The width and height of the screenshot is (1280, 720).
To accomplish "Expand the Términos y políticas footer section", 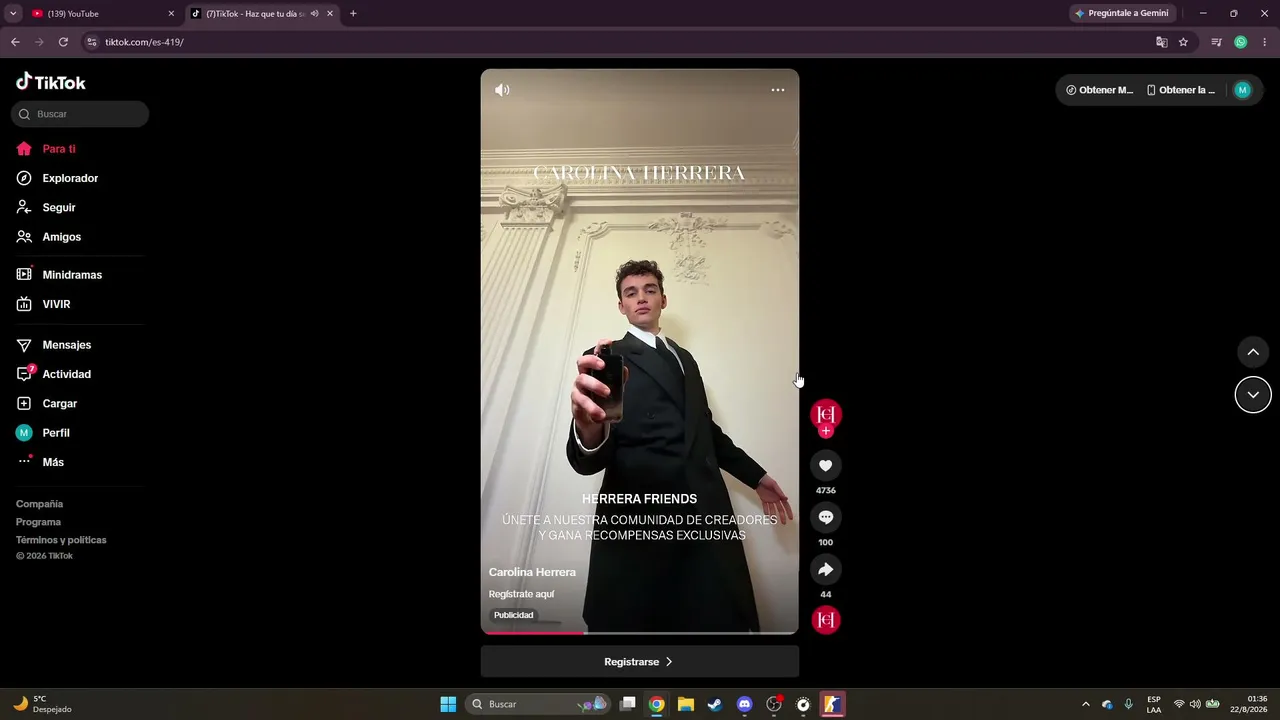I will pos(61,540).
